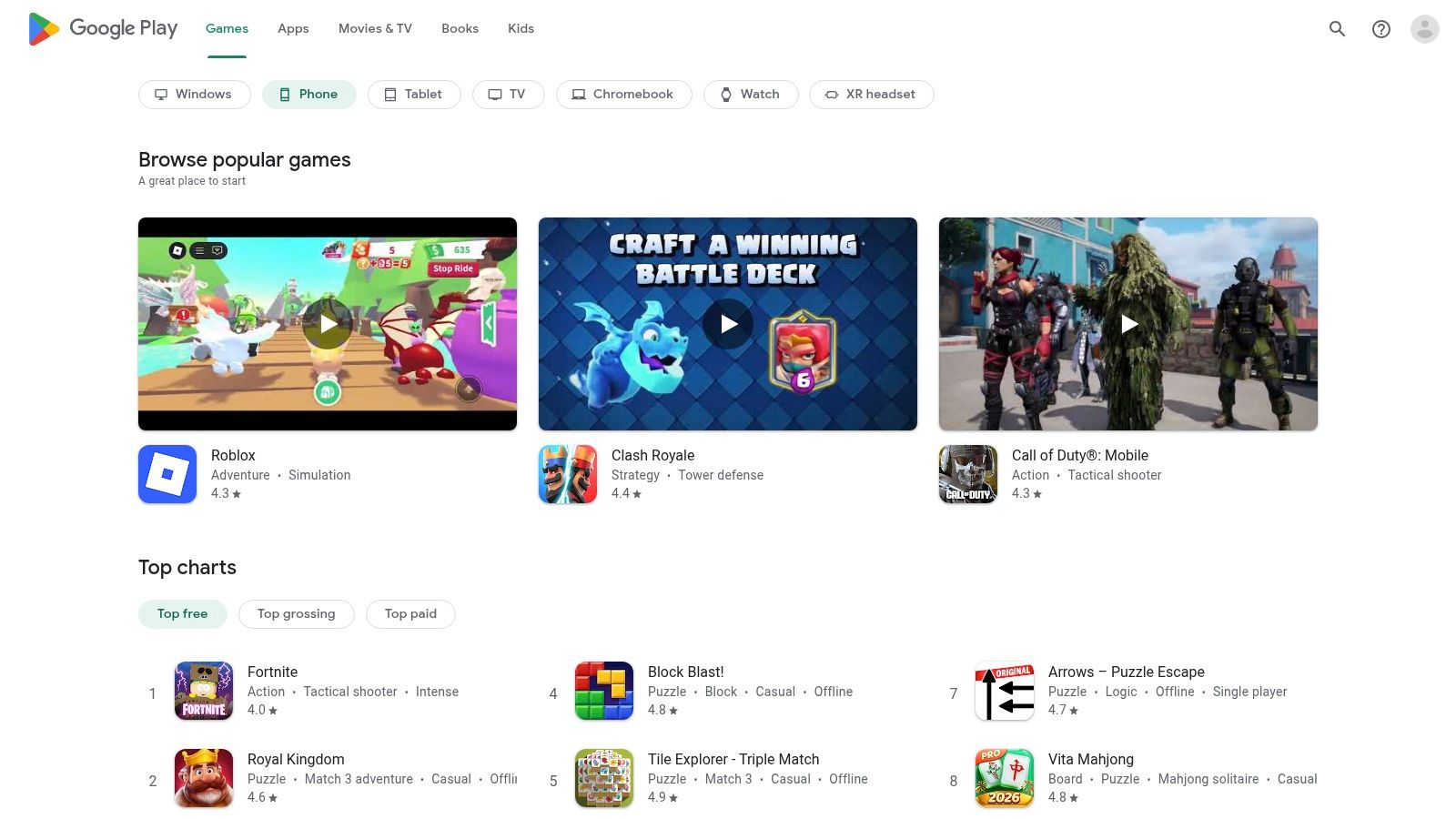Click the search icon
Viewport: 1456px width, 819px height.
coord(1337,28)
